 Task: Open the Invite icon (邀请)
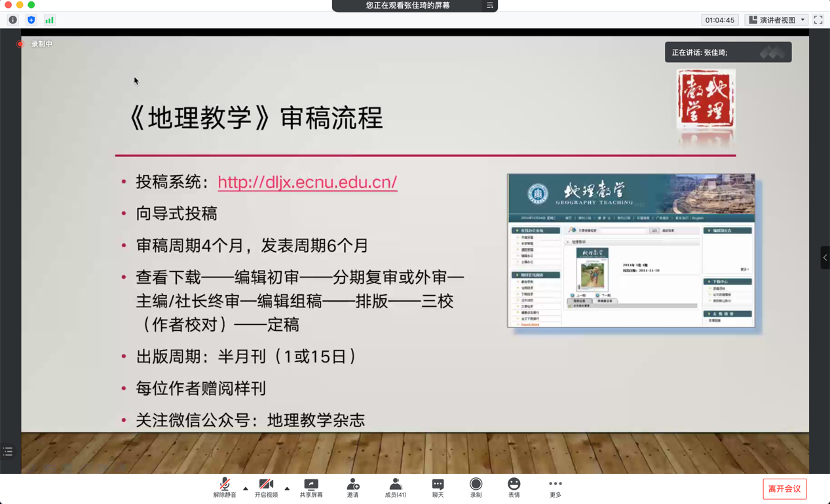click(353, 487)
